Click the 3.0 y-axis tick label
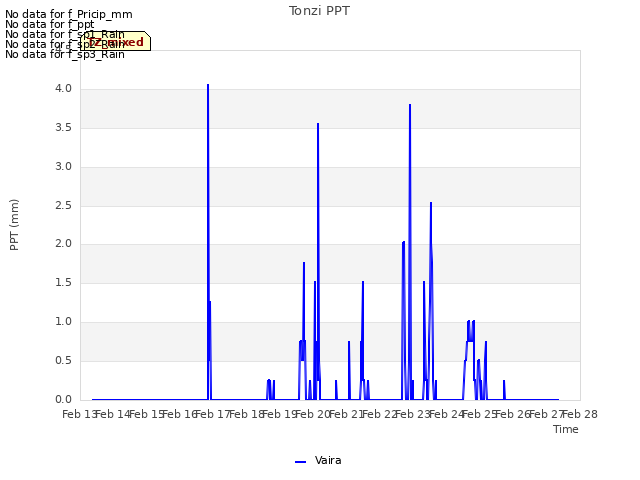Image resolution: width=640 pixels, height=480 pixels. (x=63, y=167)
